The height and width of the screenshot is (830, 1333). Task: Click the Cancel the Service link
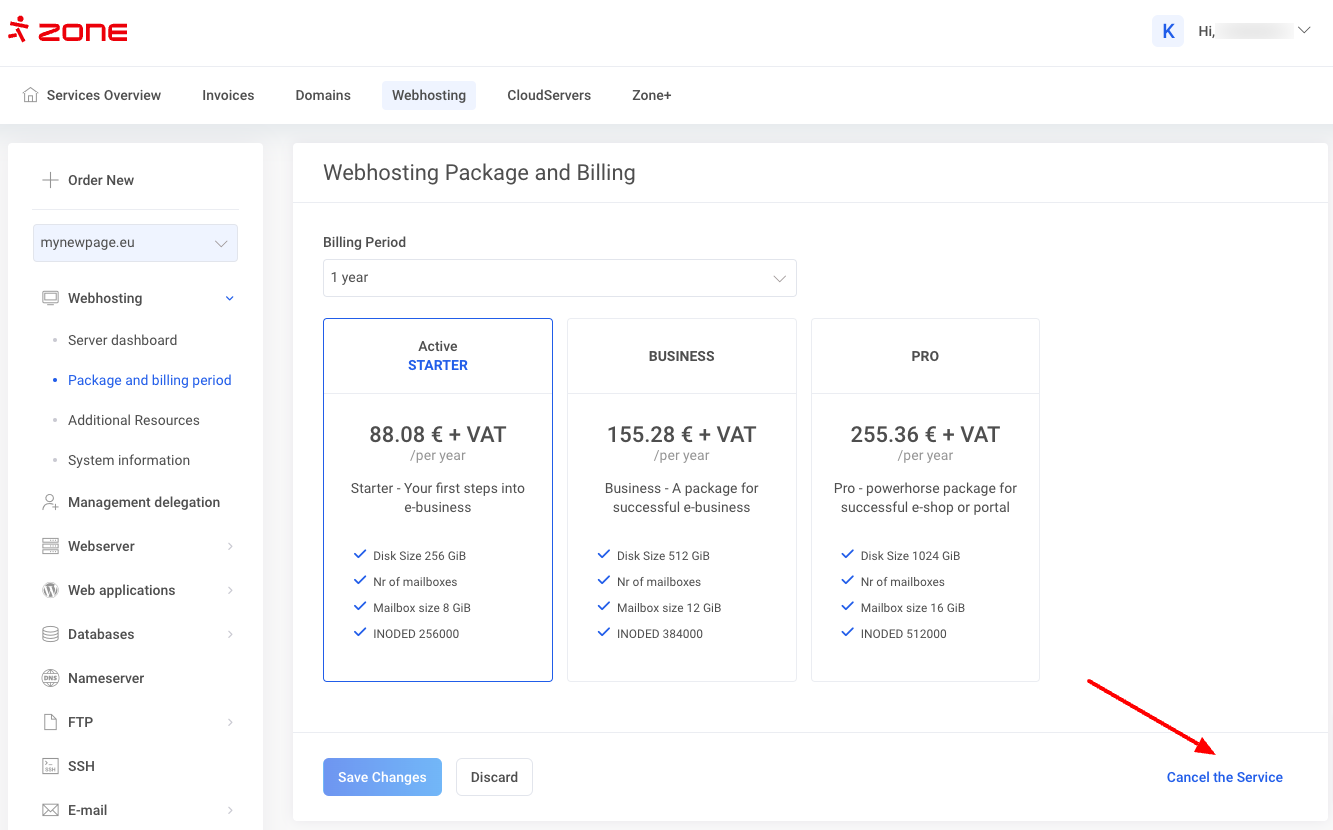point(1224,777)
